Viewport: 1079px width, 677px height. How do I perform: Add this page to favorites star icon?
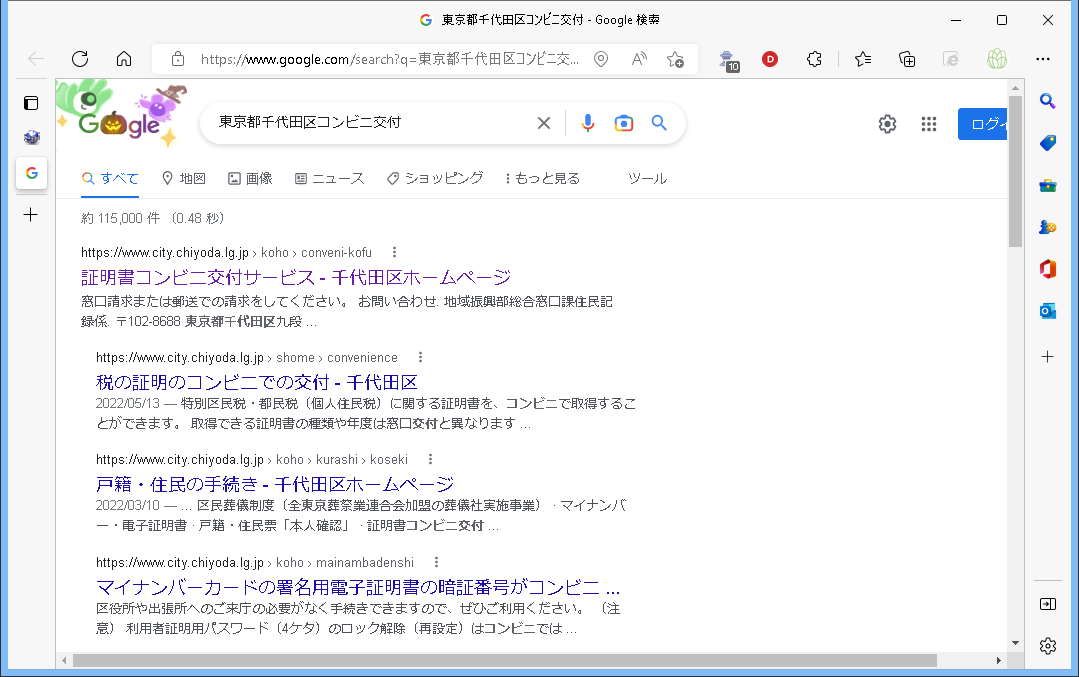(x=676, y=59)
